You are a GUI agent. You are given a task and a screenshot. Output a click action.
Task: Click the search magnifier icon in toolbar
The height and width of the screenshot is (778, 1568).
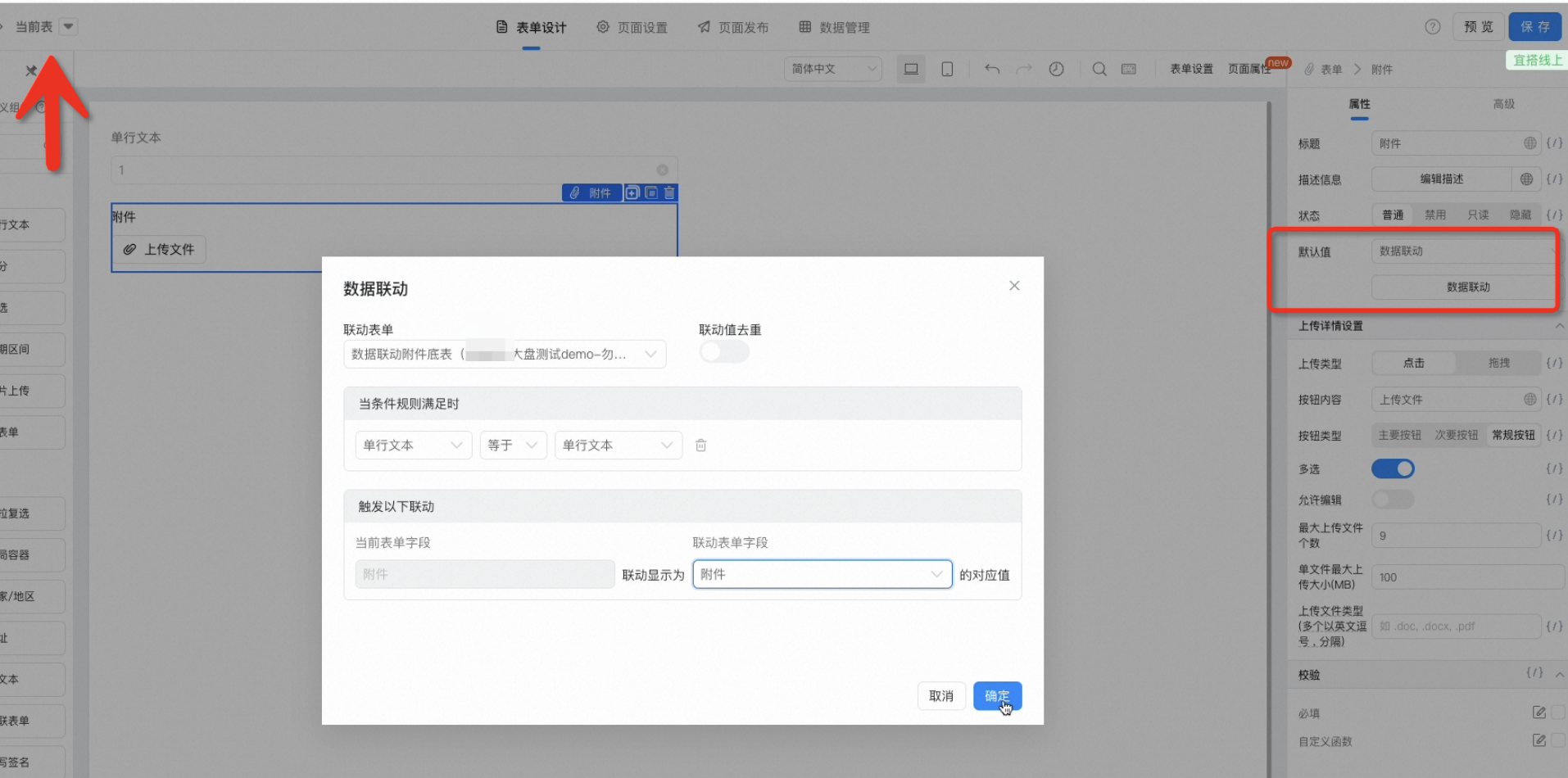coord(1099,69)
